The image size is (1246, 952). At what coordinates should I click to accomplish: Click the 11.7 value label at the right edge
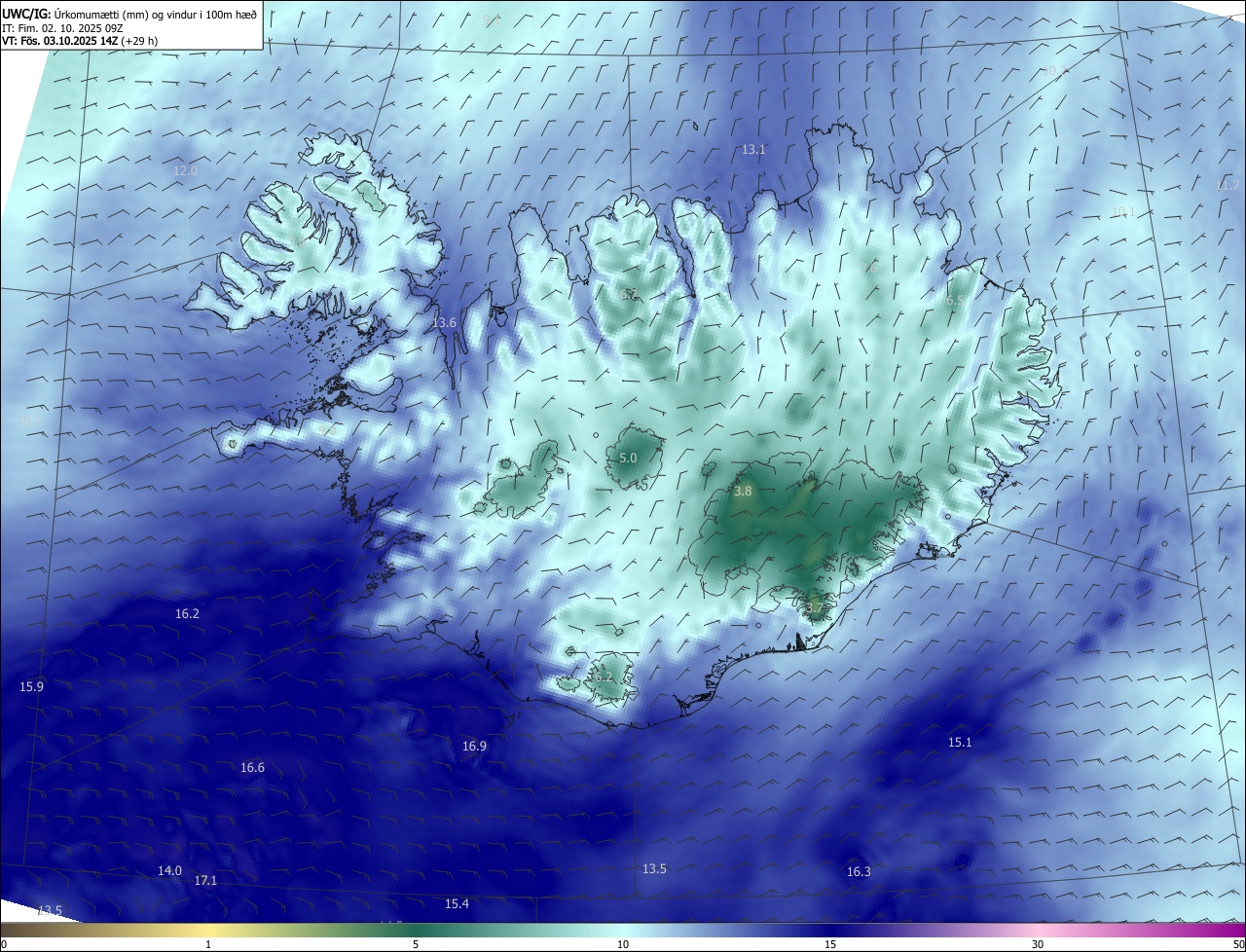[1228, 186]
